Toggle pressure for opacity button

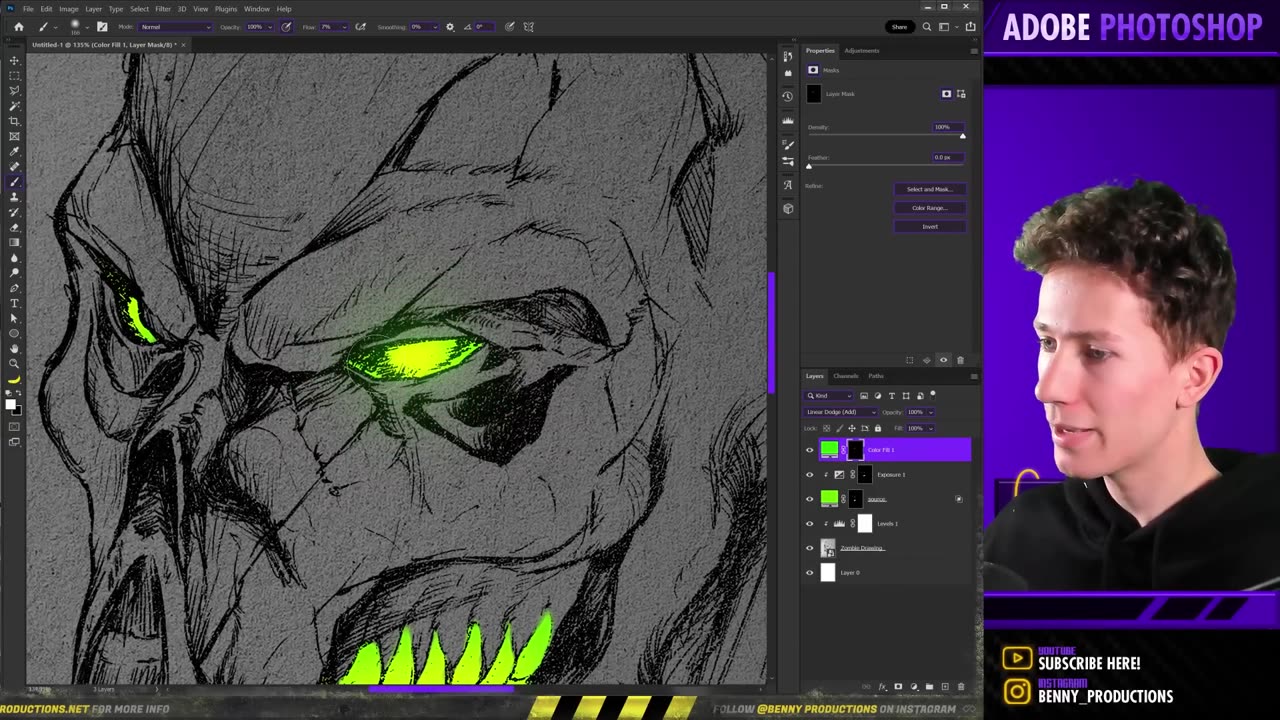[286, 27]
